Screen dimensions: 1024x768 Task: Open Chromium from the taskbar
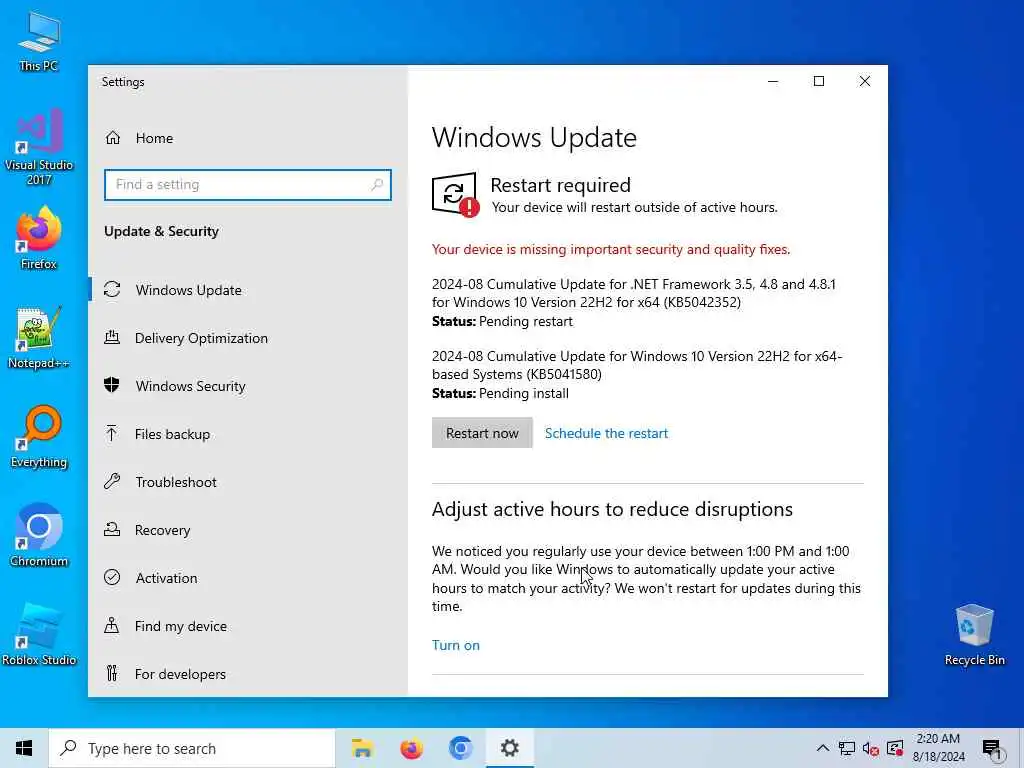tap(460, 748)
